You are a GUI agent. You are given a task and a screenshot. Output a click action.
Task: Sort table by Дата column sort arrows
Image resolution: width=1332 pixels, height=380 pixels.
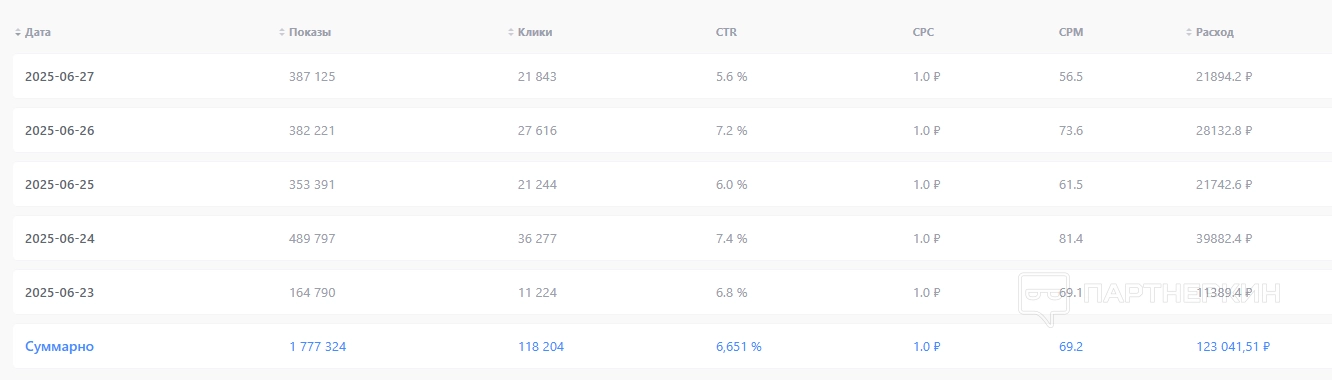pyautogui.click(x=18, y=32)
